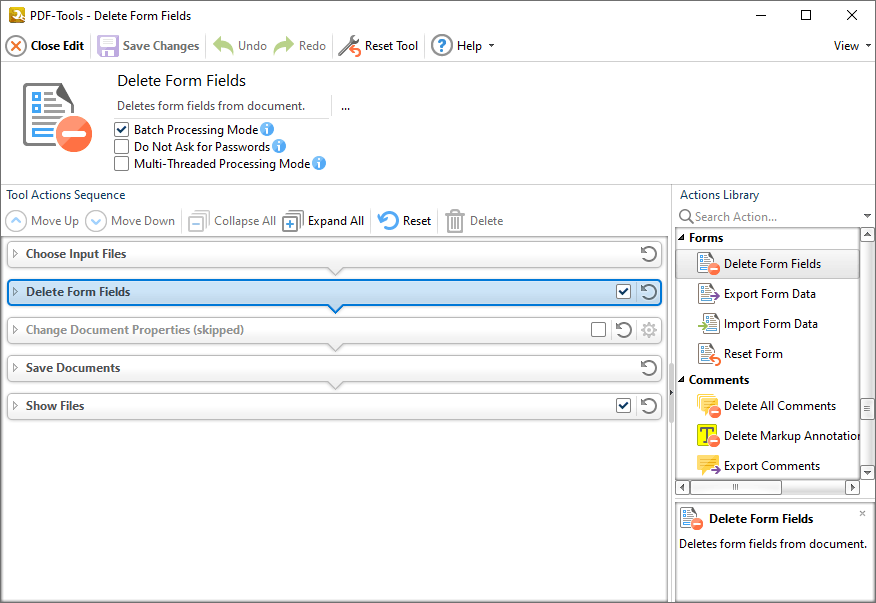876x603 pixels.
Task: Click the library scroll up arrow
Action: coord(867,234)
